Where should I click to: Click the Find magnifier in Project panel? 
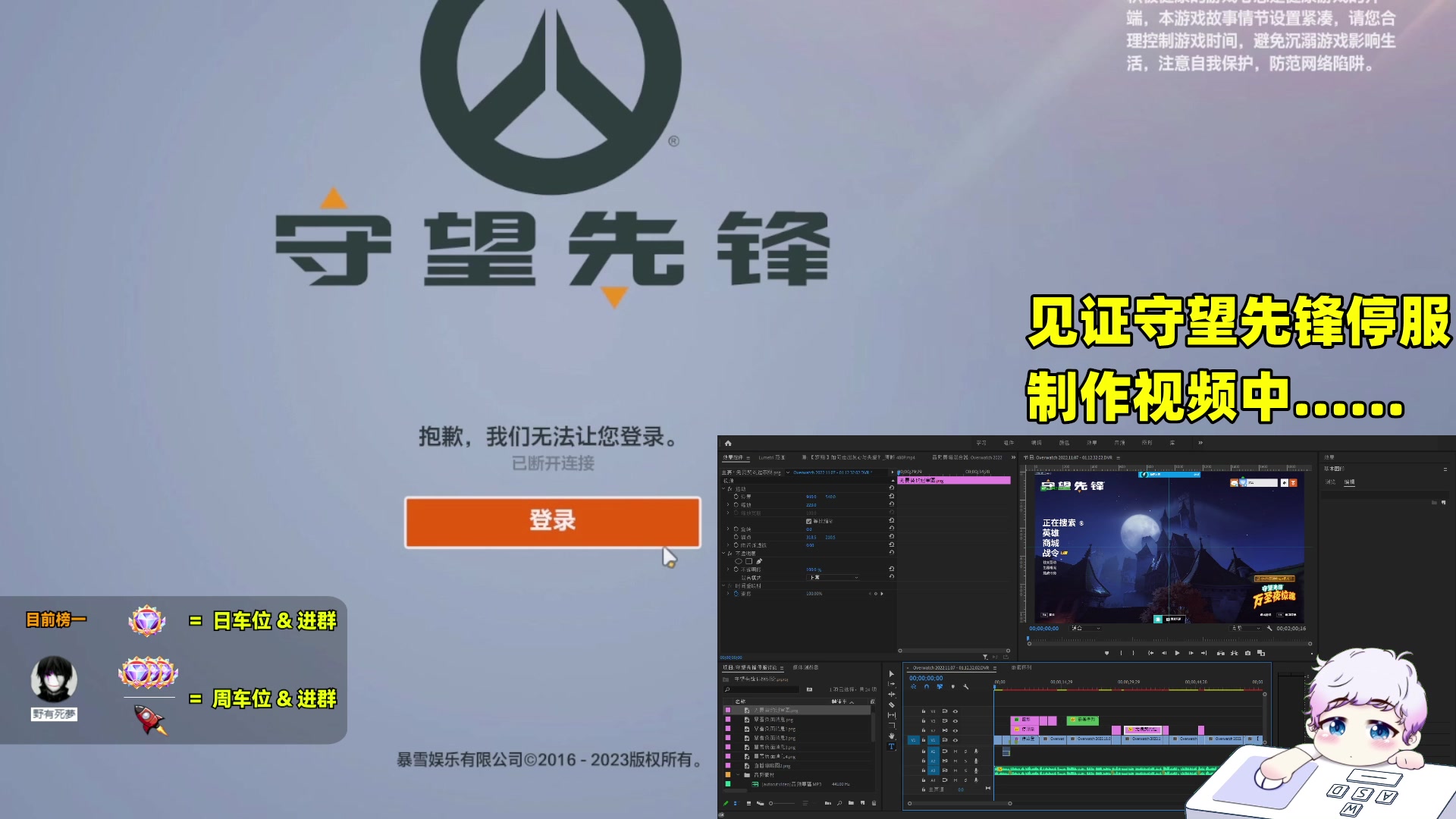pyautogui.click(x=839, y=803)
